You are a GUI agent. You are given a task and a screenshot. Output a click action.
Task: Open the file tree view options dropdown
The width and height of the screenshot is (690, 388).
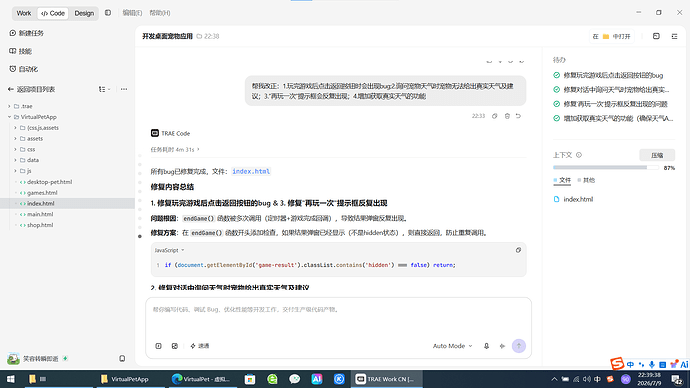(104, 89)
